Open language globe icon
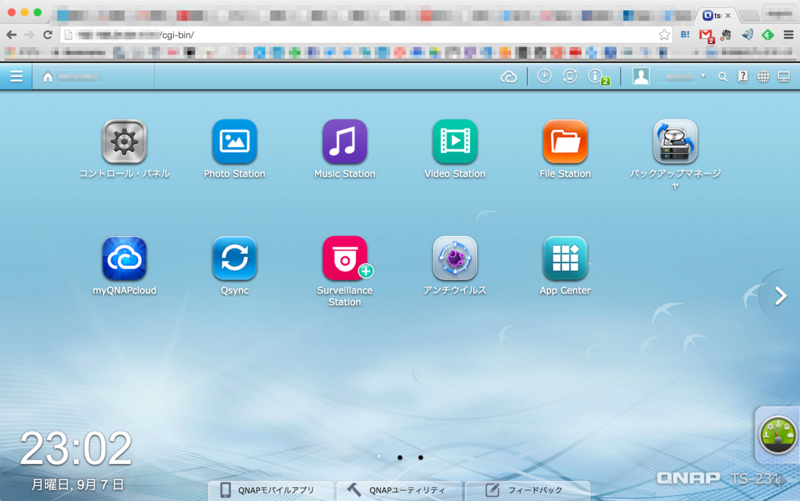Image resolution: width=800 pixels, height=501 pixels. [x=763, y=77]
